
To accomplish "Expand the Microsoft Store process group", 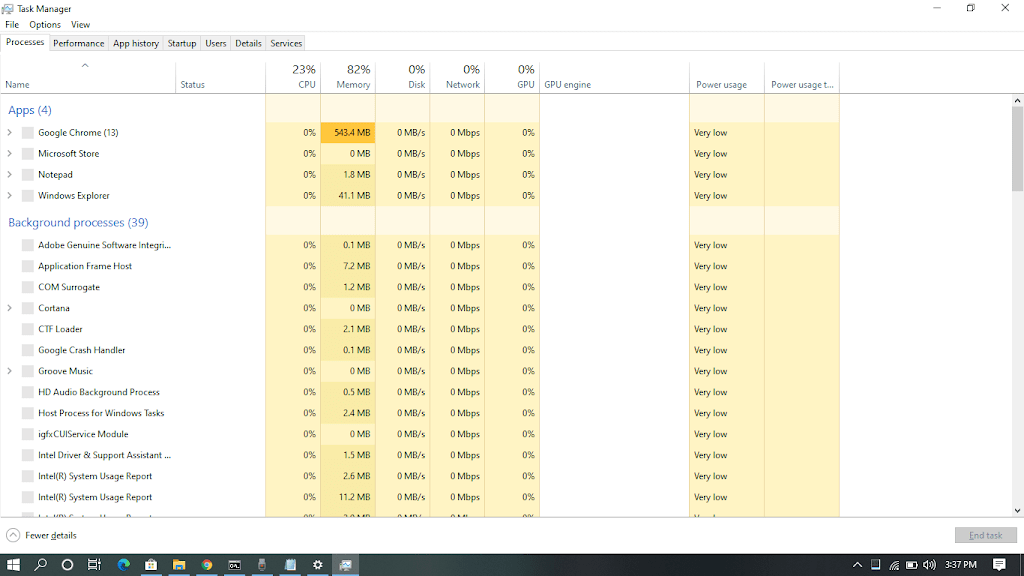I will (x=10, y=154).
